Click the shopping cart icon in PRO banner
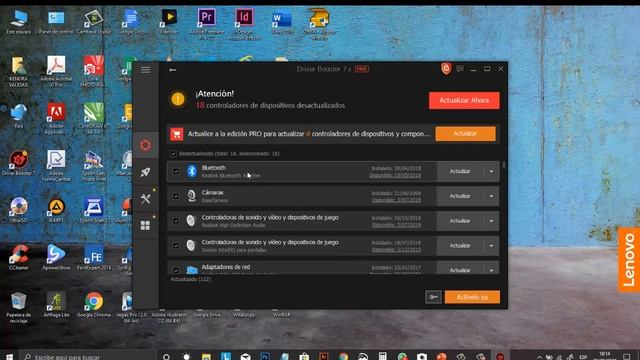This screenshot has width=640, height=360. coord(177,134)
